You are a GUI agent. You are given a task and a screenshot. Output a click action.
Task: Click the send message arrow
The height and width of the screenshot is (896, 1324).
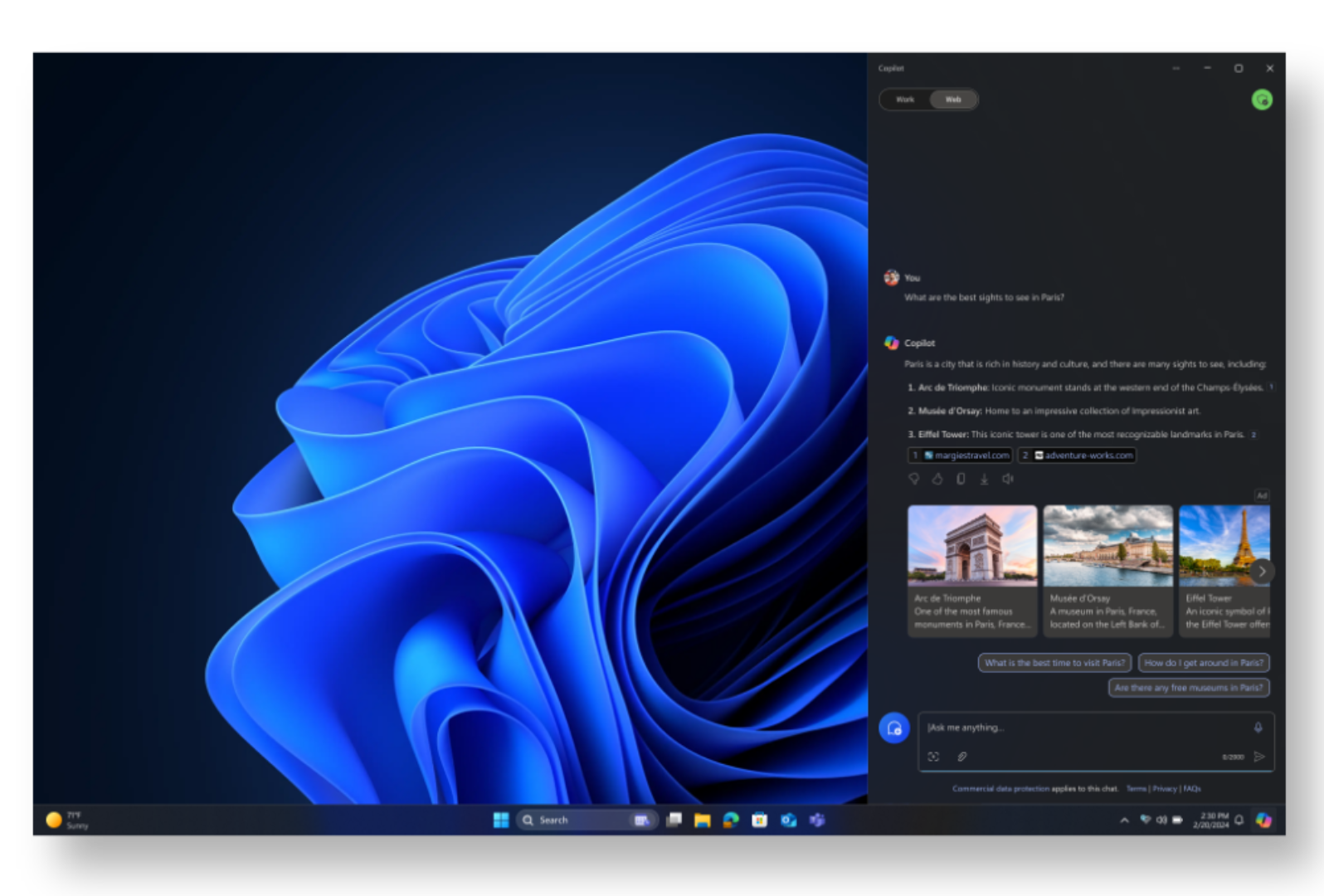point(1259,757)
